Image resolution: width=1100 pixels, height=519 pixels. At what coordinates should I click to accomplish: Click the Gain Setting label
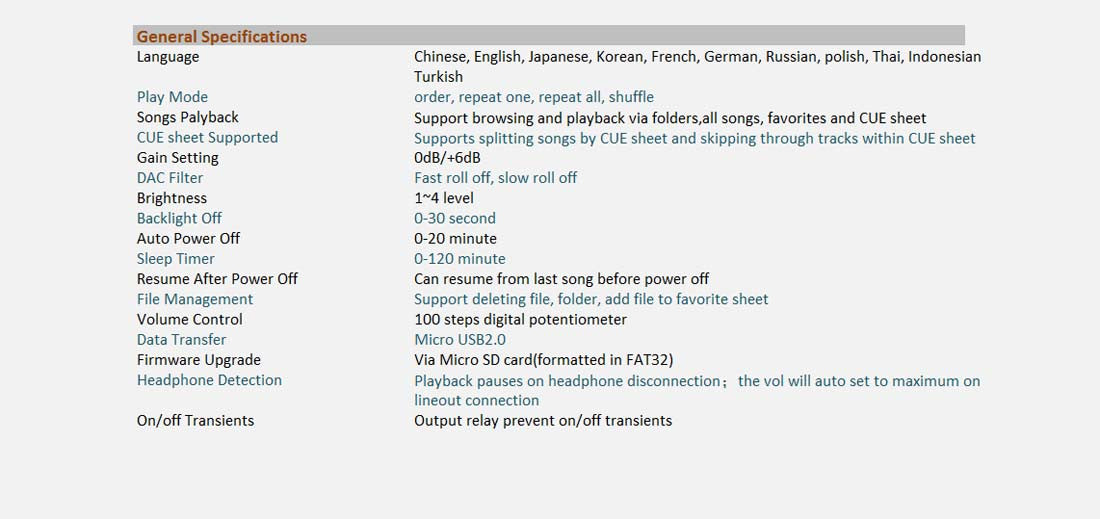[x=177, y=158]
